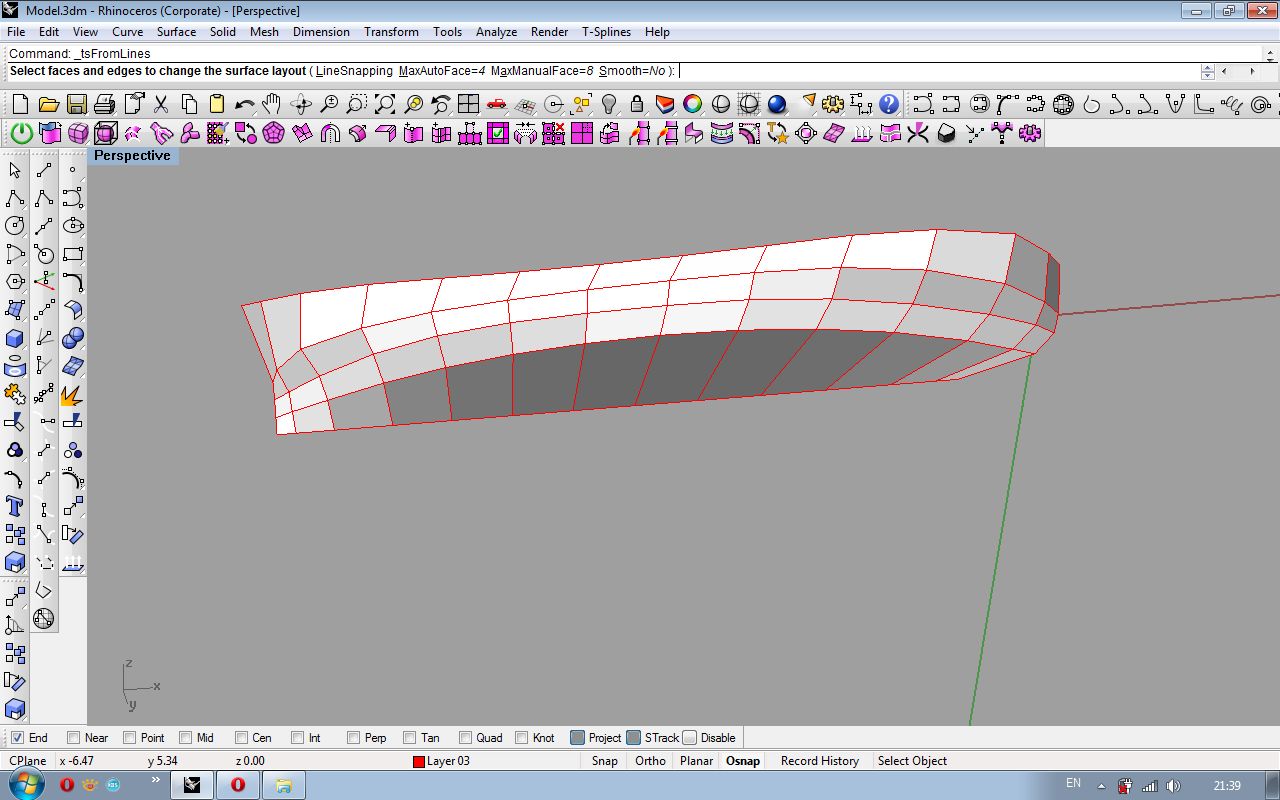The height and width of the screenshot is (800, 1280).
Task: Click the MaxAutoFace=4 command option
Action: [441, 71]
